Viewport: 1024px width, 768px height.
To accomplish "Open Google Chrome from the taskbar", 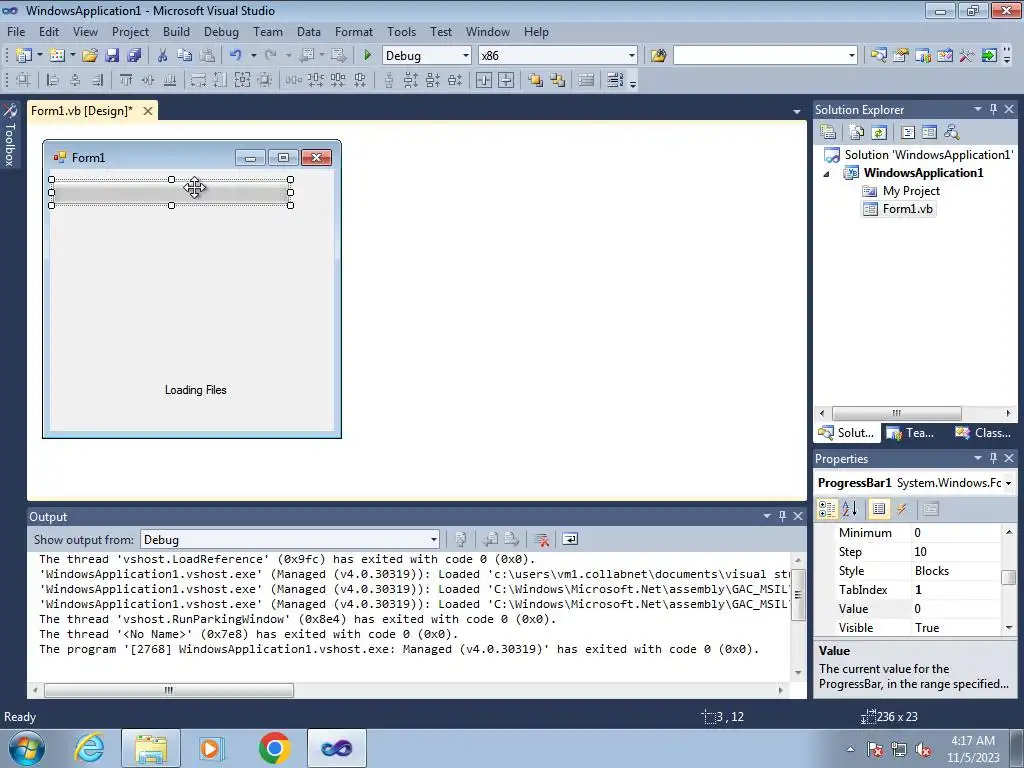I will (274, 748).
